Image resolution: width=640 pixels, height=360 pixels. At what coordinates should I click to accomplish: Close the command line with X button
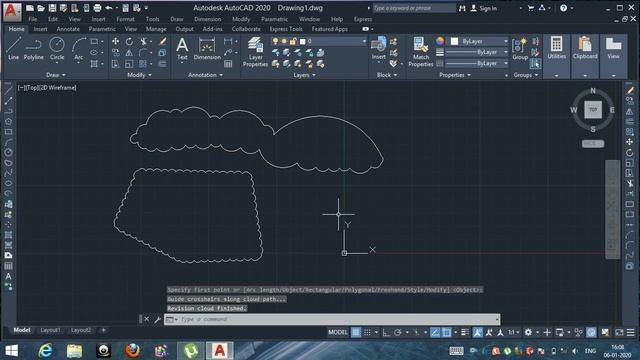coord(147,319)
